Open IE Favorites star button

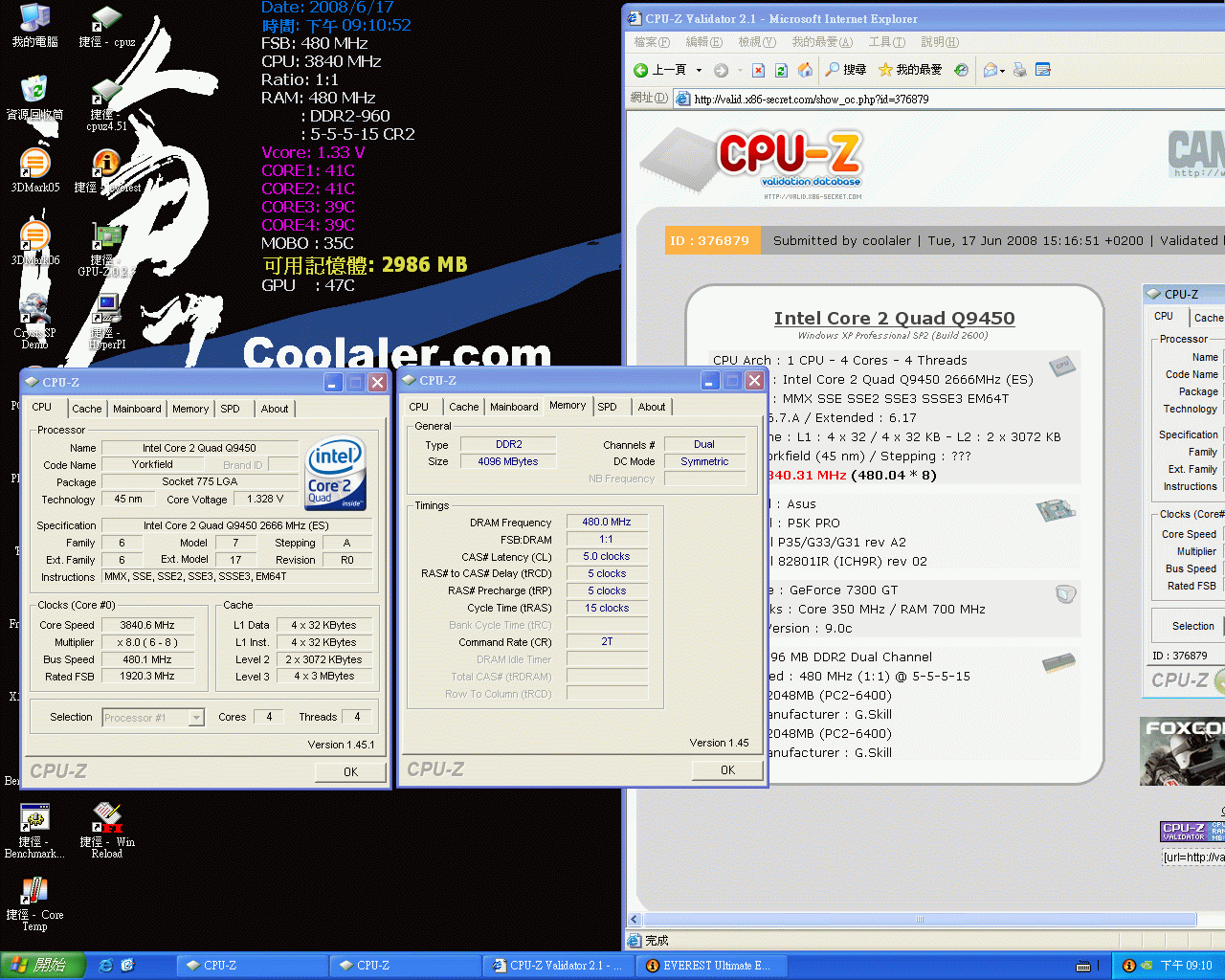click(910, 70)
